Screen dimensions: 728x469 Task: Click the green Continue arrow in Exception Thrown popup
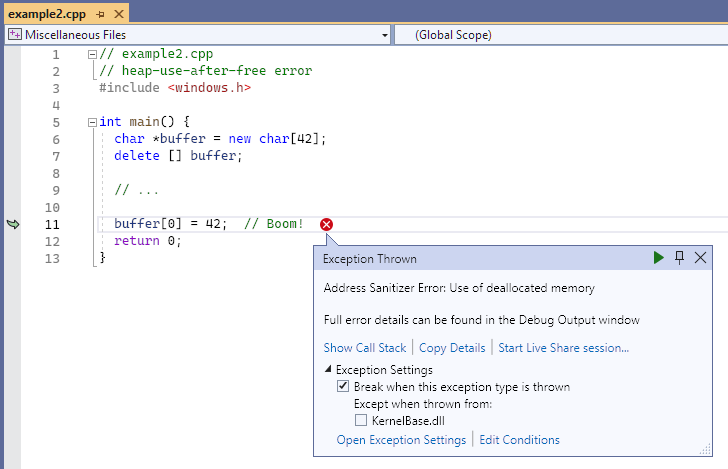658,258
